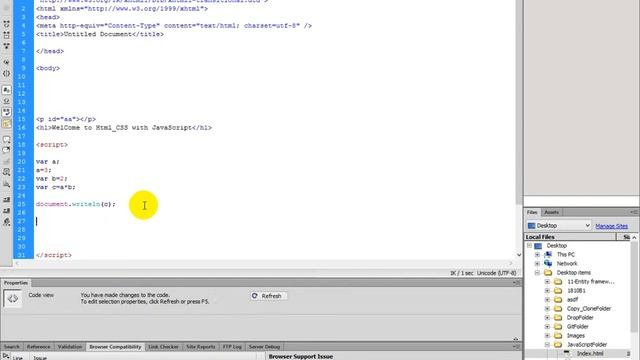Collapse the Desktop root node
Image resolution: width=640 pixels, height=360 pixels.
click(529, 246)
